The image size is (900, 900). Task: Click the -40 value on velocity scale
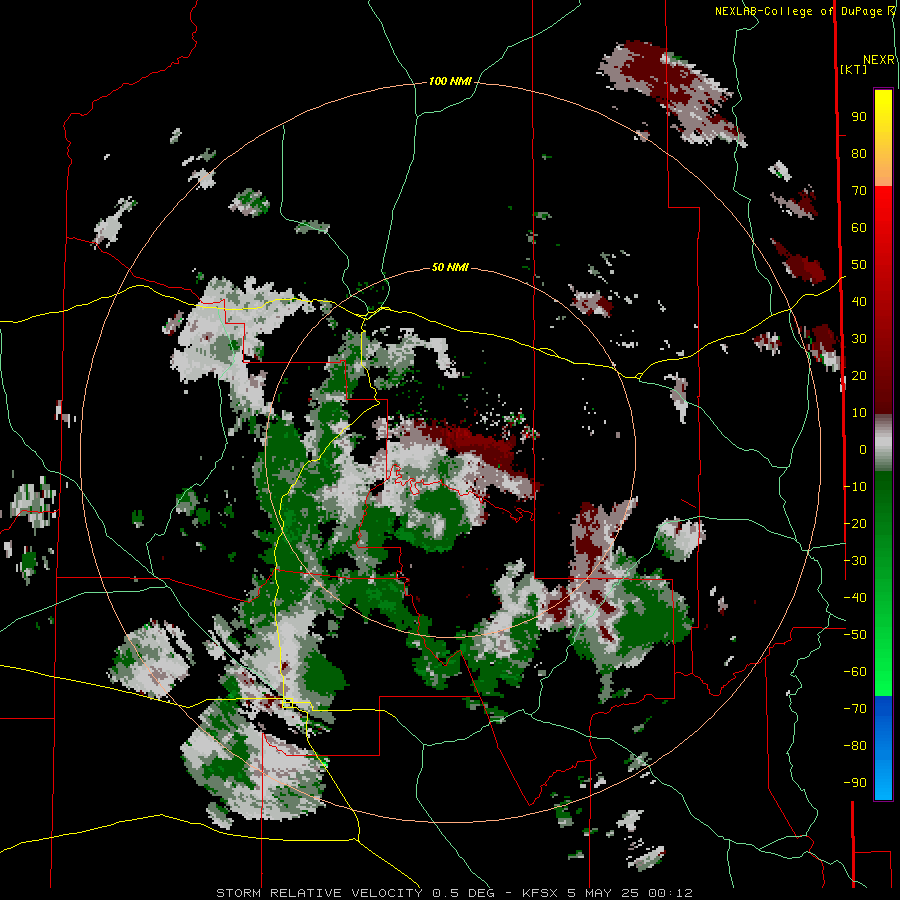855,598
